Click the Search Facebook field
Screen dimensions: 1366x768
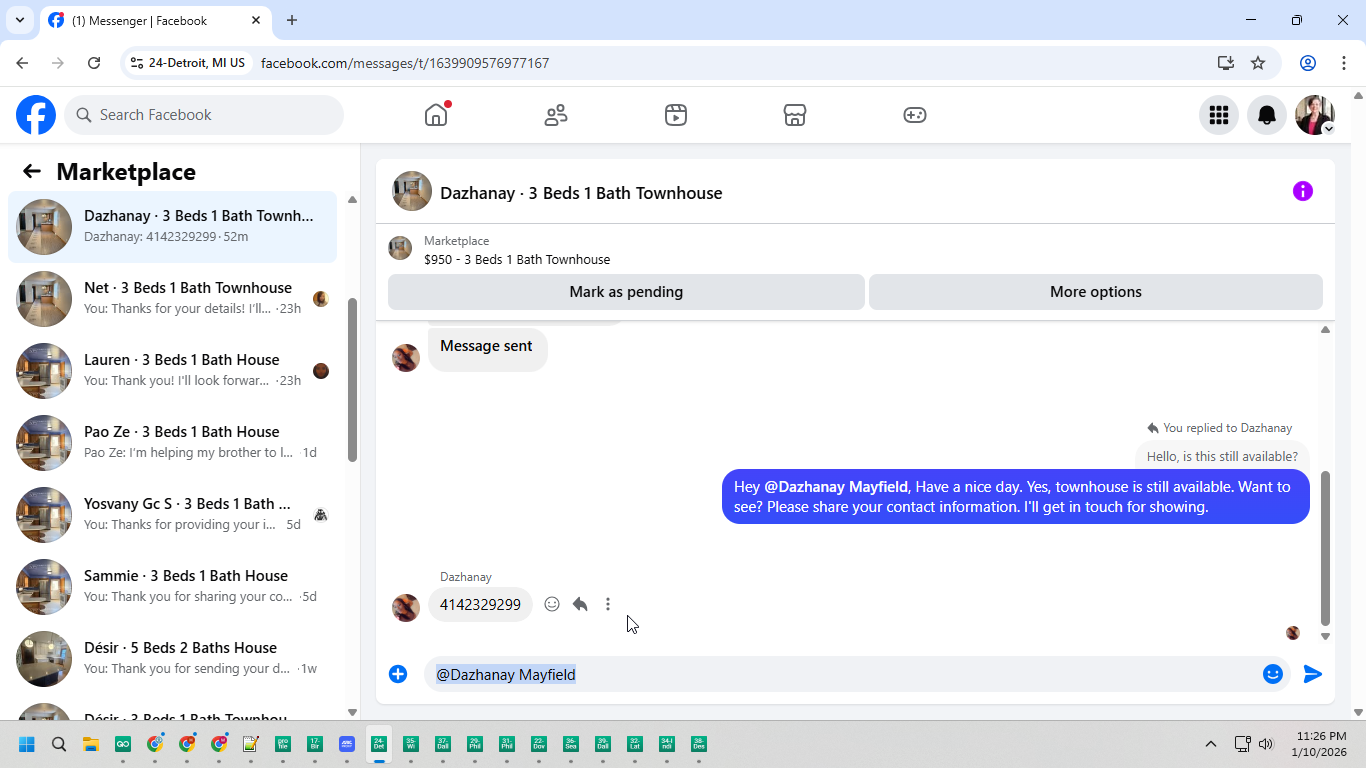click(x=204, y=115)
